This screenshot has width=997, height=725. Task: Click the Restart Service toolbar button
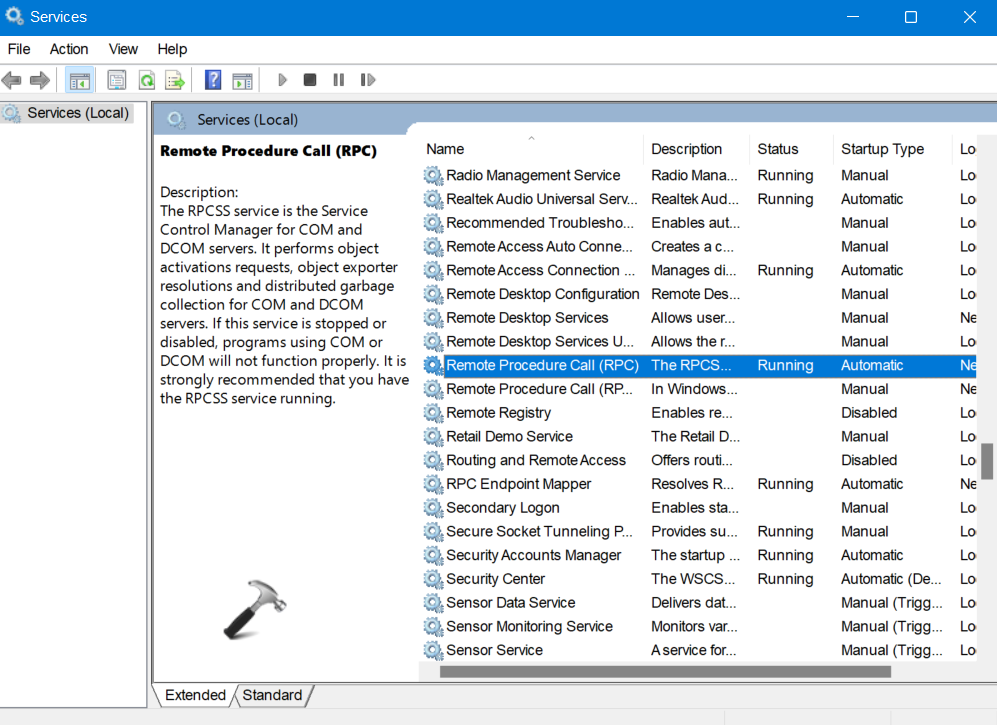[x=368, y=80]
